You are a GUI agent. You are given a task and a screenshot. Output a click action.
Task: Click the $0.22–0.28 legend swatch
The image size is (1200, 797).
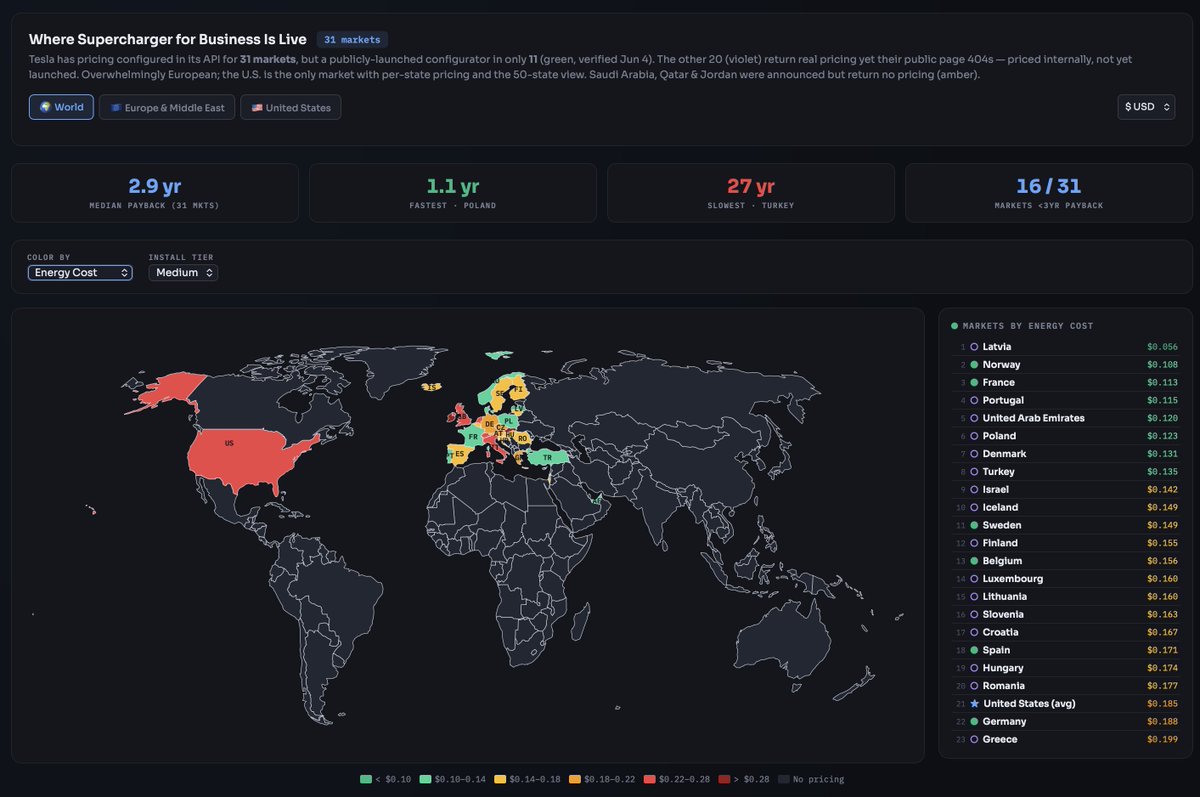tap(650, 779)
